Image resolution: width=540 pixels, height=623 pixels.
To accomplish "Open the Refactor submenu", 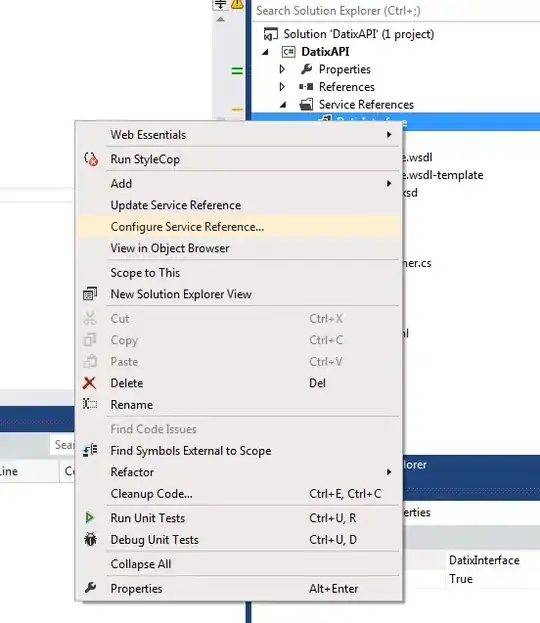I will (238, 472).
